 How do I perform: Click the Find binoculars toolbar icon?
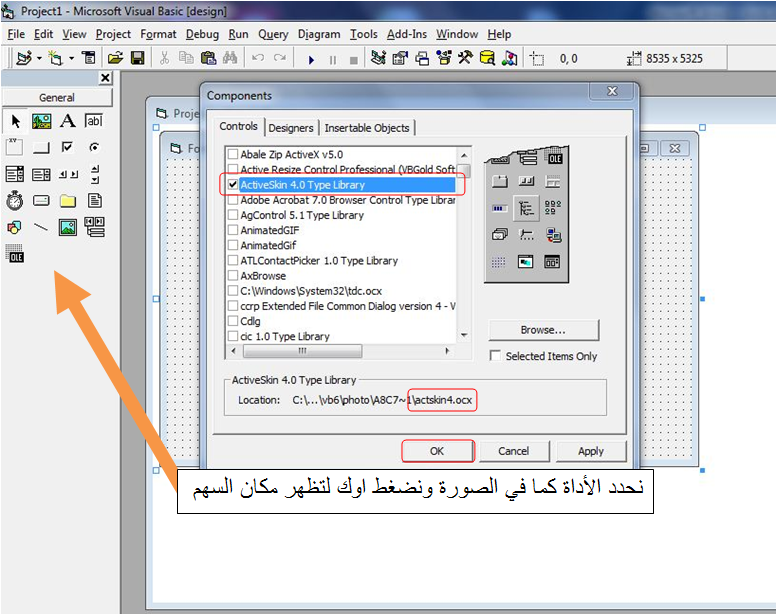coord(230,58)
